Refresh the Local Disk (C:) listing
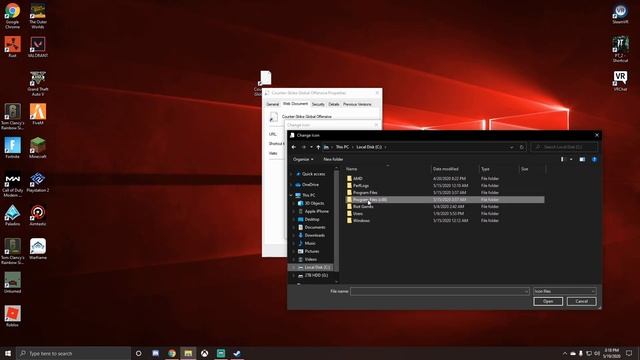Screen dimensions: 640x360 tap(522, 147)
